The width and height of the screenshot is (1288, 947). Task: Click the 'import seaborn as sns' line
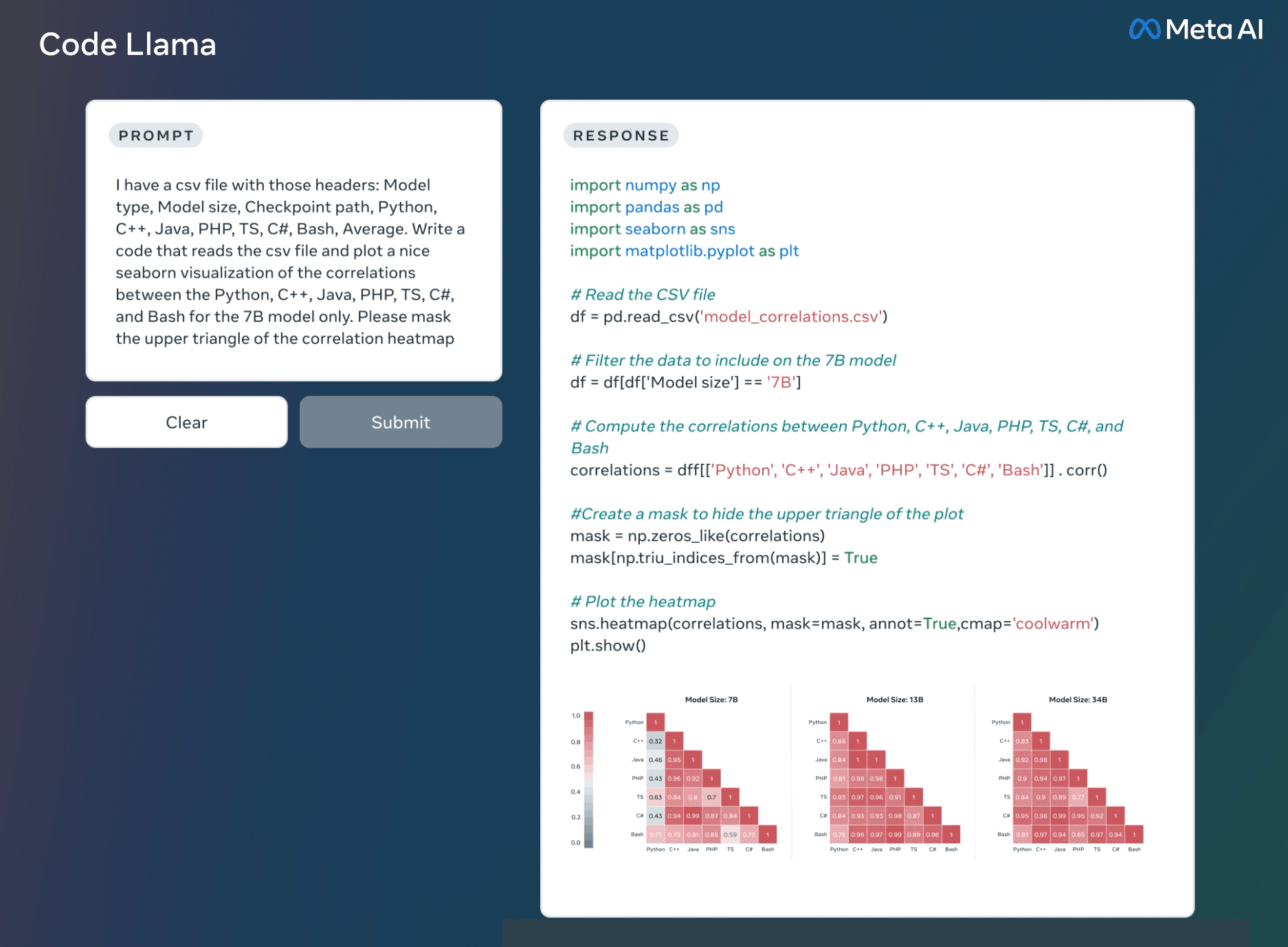(652, 229)
